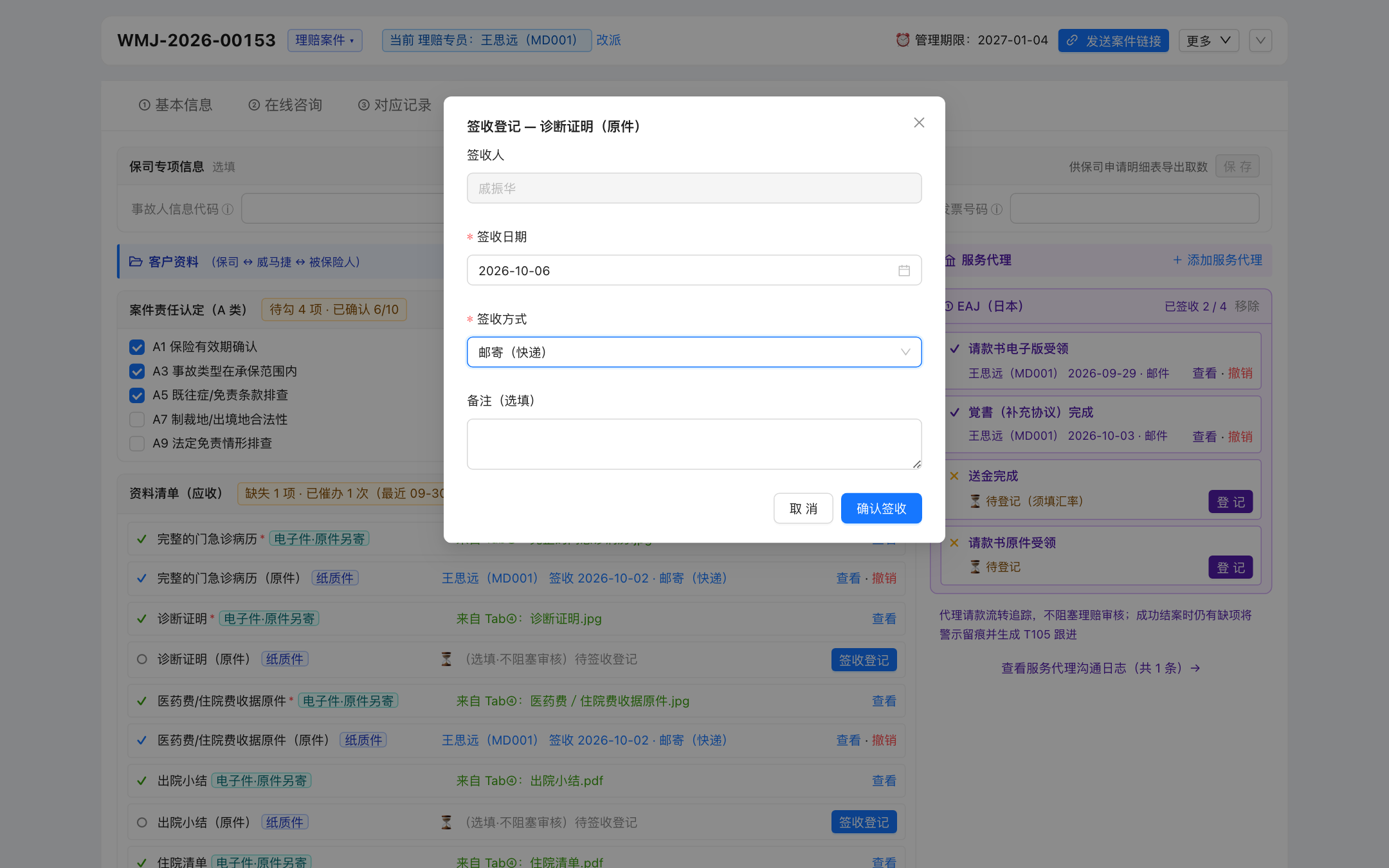Click the 备注 textarea in the dialog
The image size is (1389, 868).
(694, 444)
